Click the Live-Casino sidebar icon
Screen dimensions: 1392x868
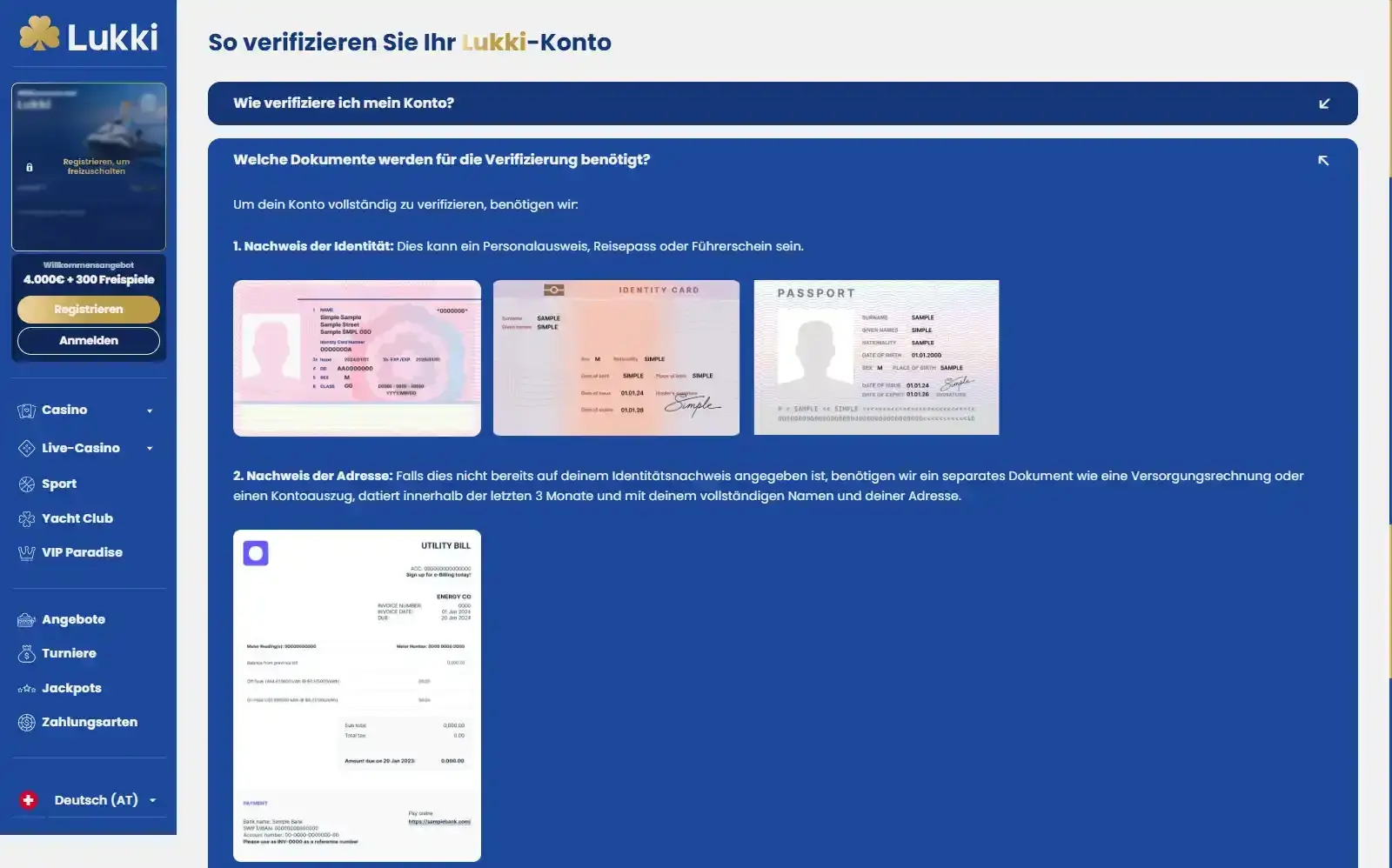pos(27,449)
